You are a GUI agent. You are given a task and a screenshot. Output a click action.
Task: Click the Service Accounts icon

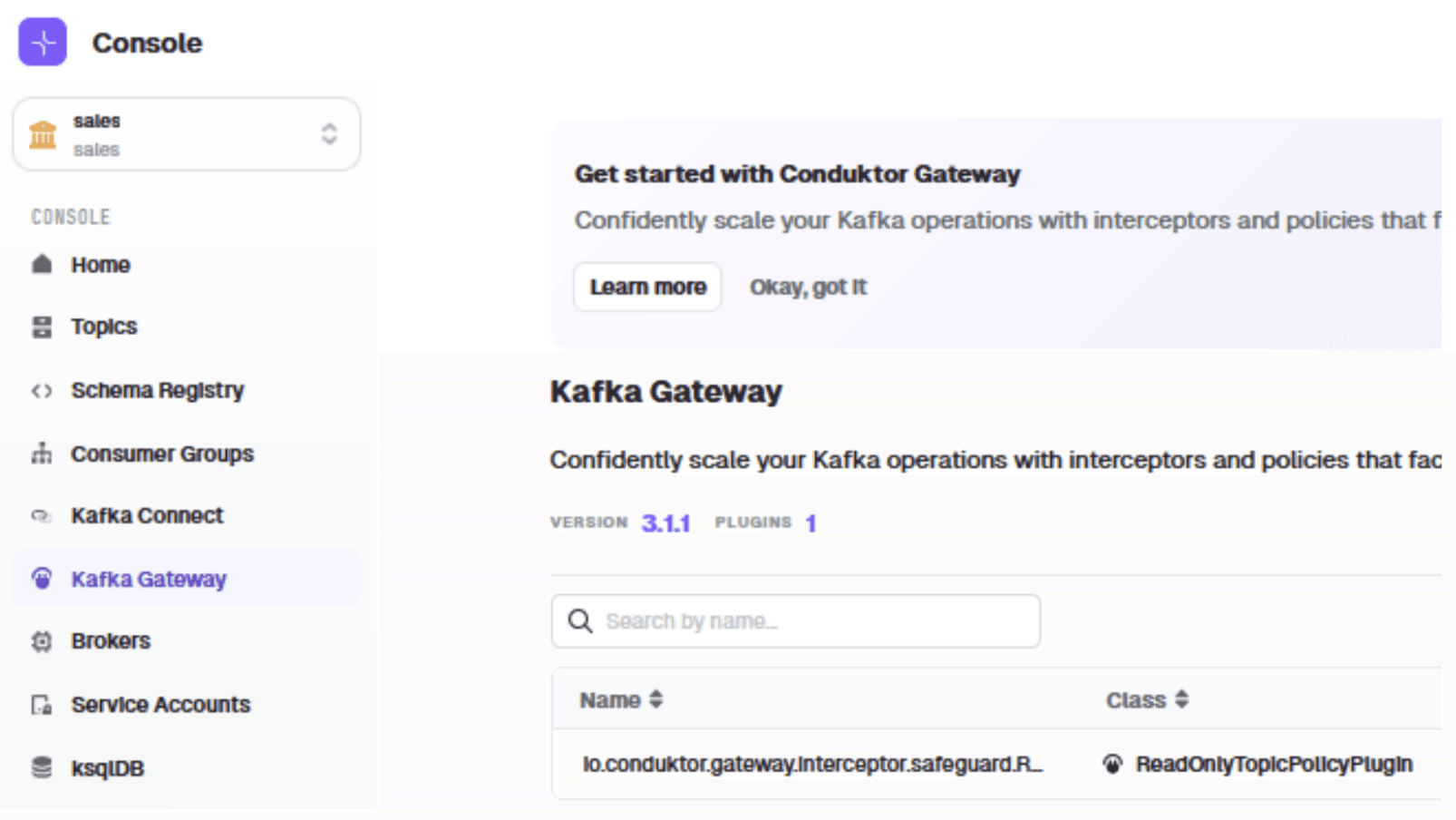click(42, 705)
